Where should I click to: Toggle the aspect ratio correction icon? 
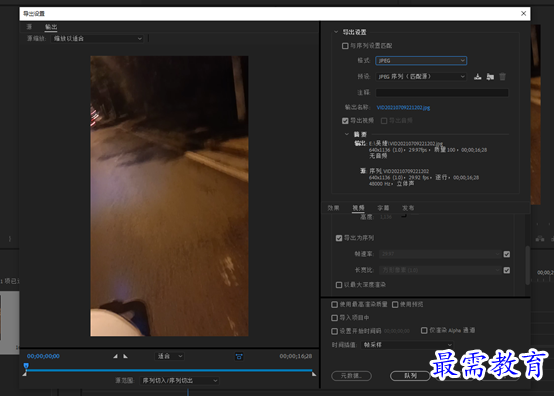tap(239, 356)
